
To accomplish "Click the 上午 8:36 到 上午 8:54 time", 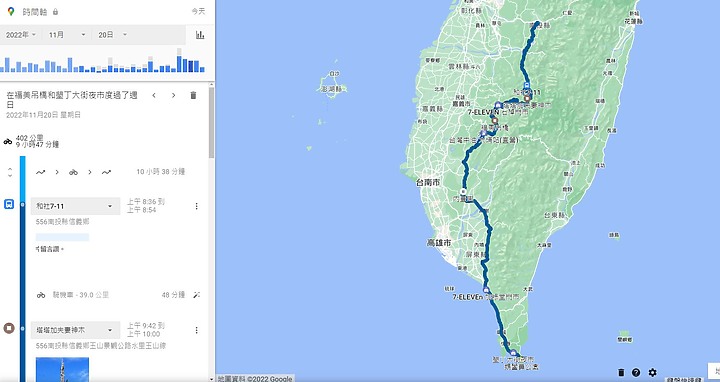I will (x=146, y=206).
